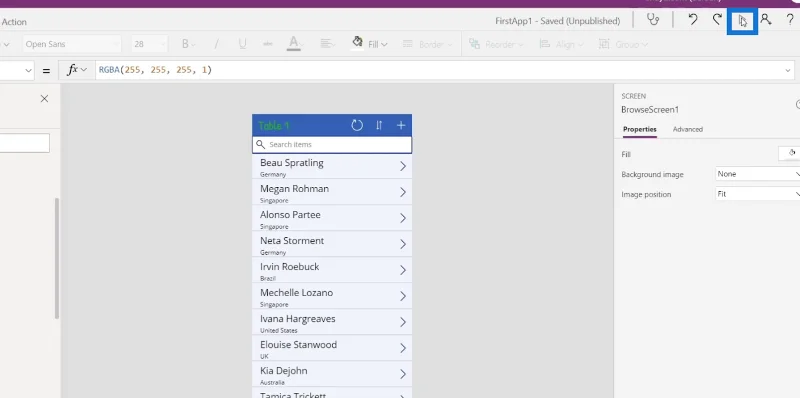
Task: Toggle strikethrough formatting
Action: click(x=267, y=44)
